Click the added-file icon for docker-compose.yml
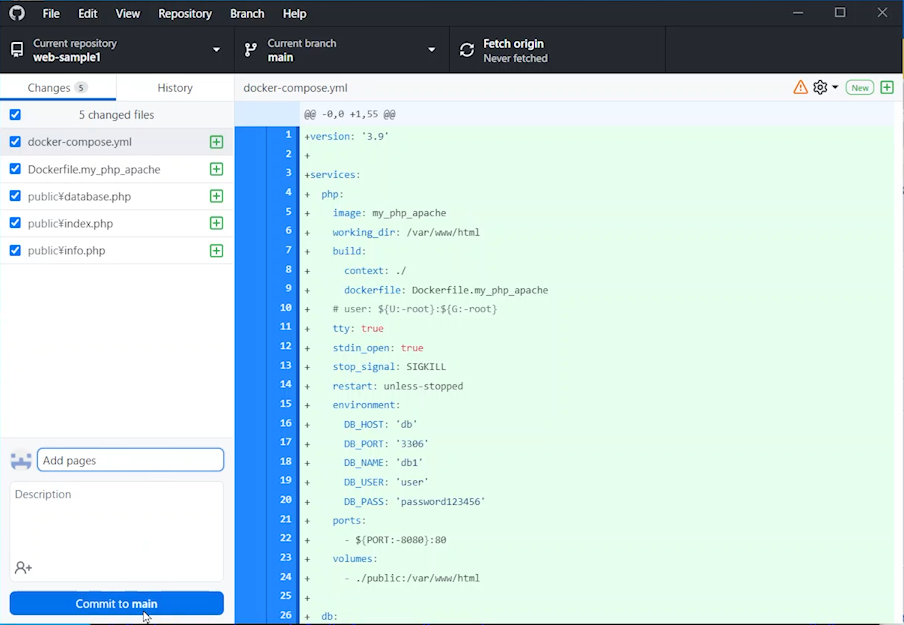Image resolution: width=904 pixels, height=625 pixels. click(216, 142)
